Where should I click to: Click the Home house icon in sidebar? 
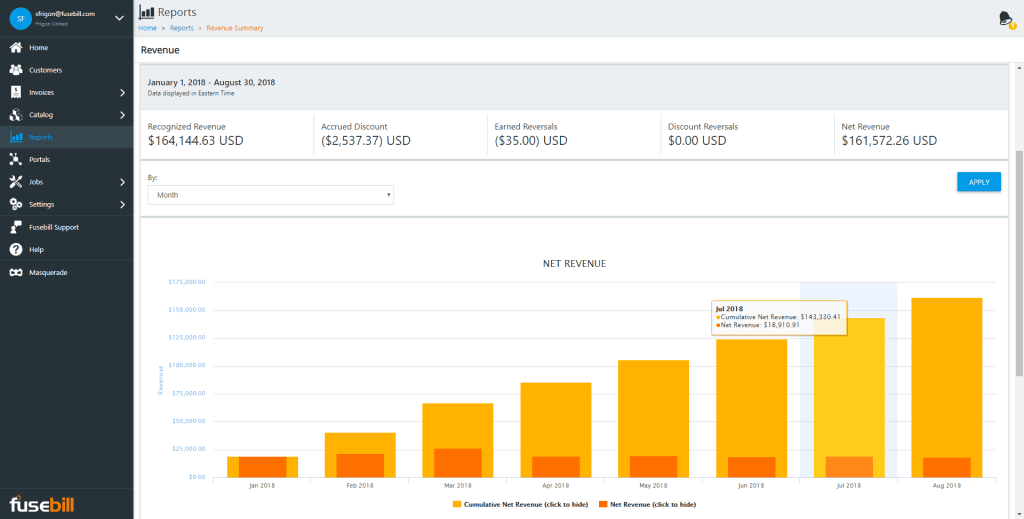point(16,48)
